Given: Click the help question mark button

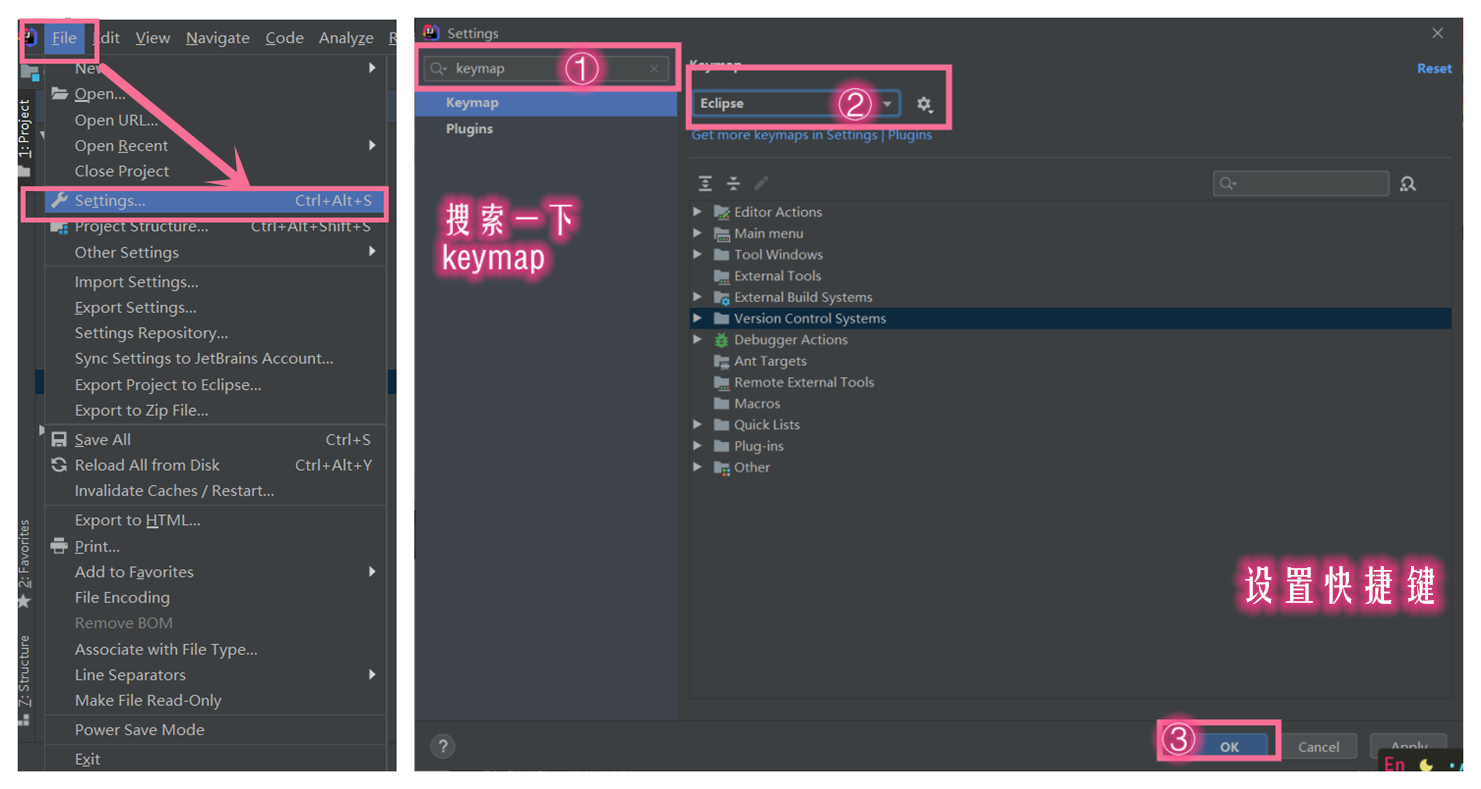Looking at the screenshot, I should [x=443, y=746].
